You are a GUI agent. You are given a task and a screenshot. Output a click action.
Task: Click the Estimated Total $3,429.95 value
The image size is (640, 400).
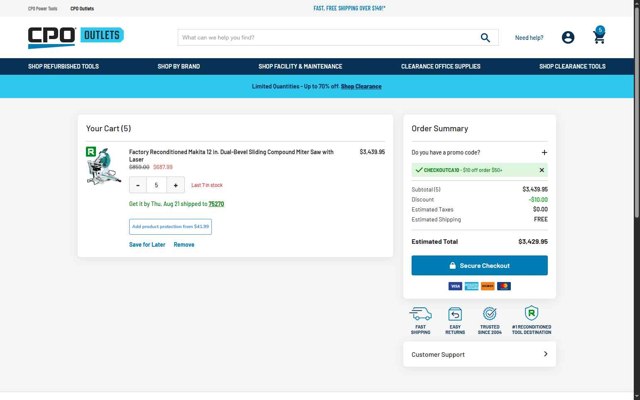point(533,242)
